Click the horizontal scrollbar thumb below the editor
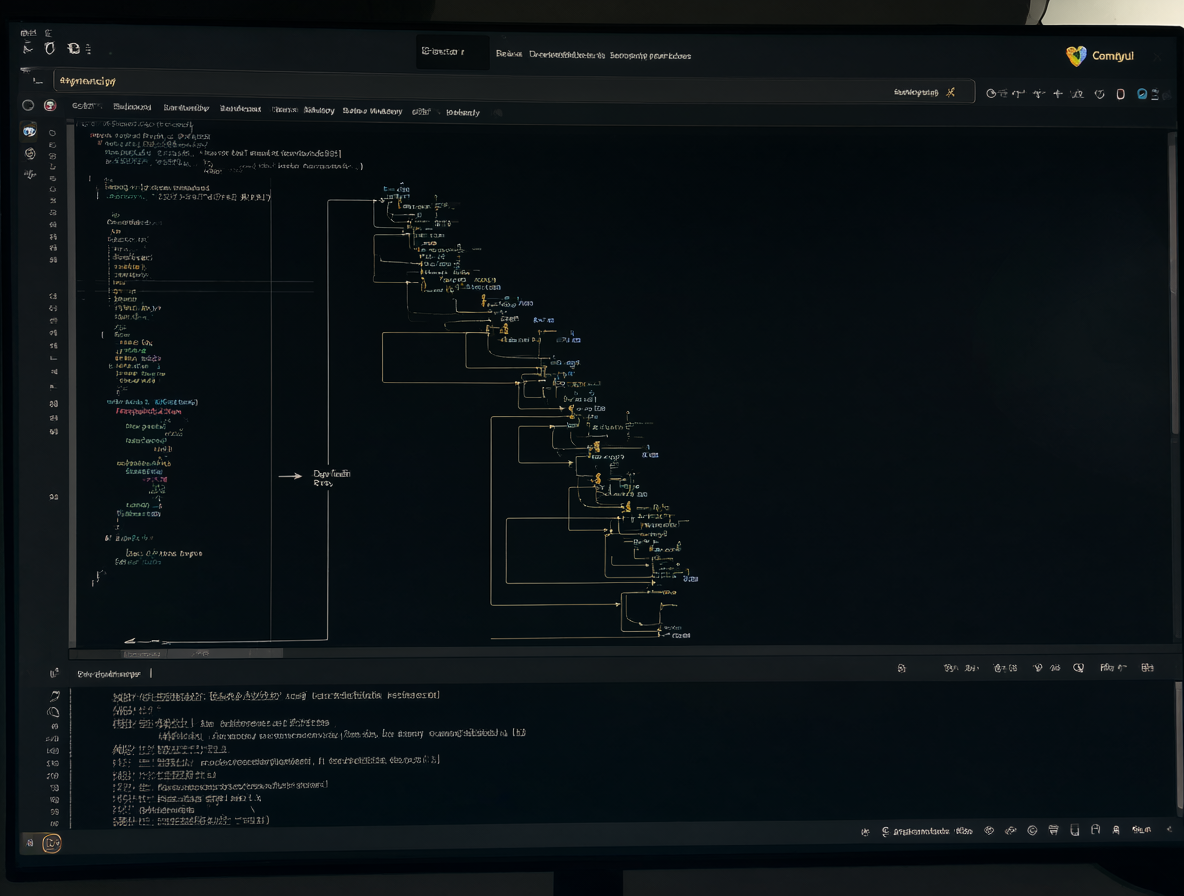Image resolution: width=1184 pixels, height=896 pixels. tap(202, 654)
